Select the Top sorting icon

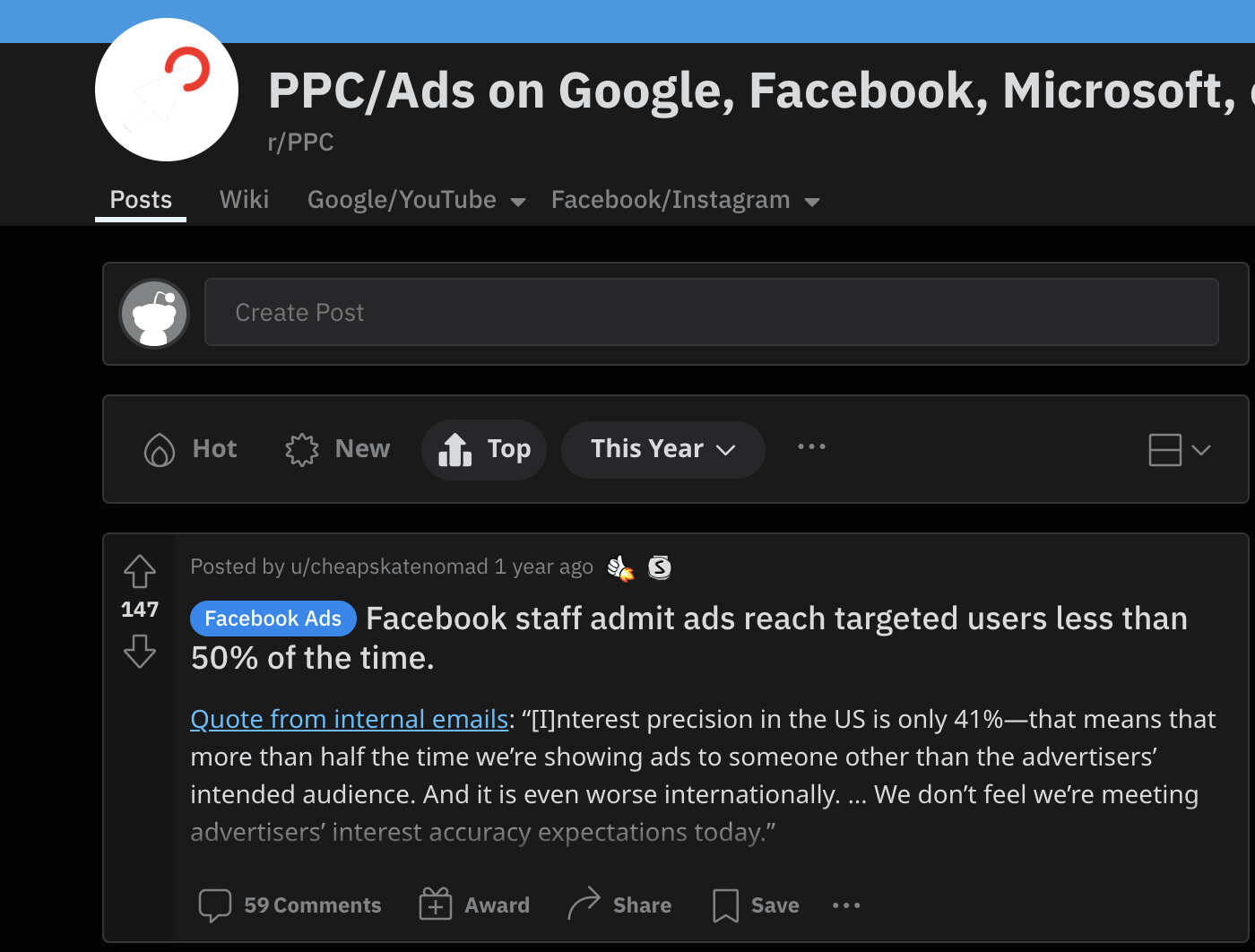[456, 448]
